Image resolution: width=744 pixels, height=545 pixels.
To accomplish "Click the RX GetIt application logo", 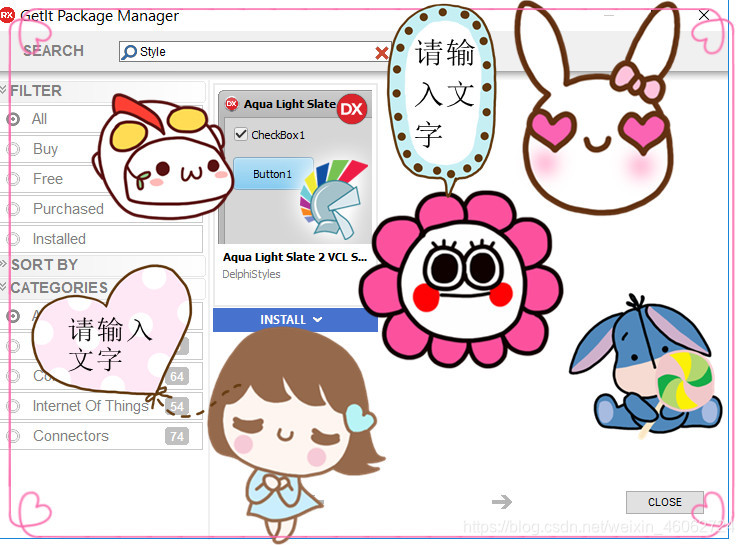I will [x=7, y=15].
